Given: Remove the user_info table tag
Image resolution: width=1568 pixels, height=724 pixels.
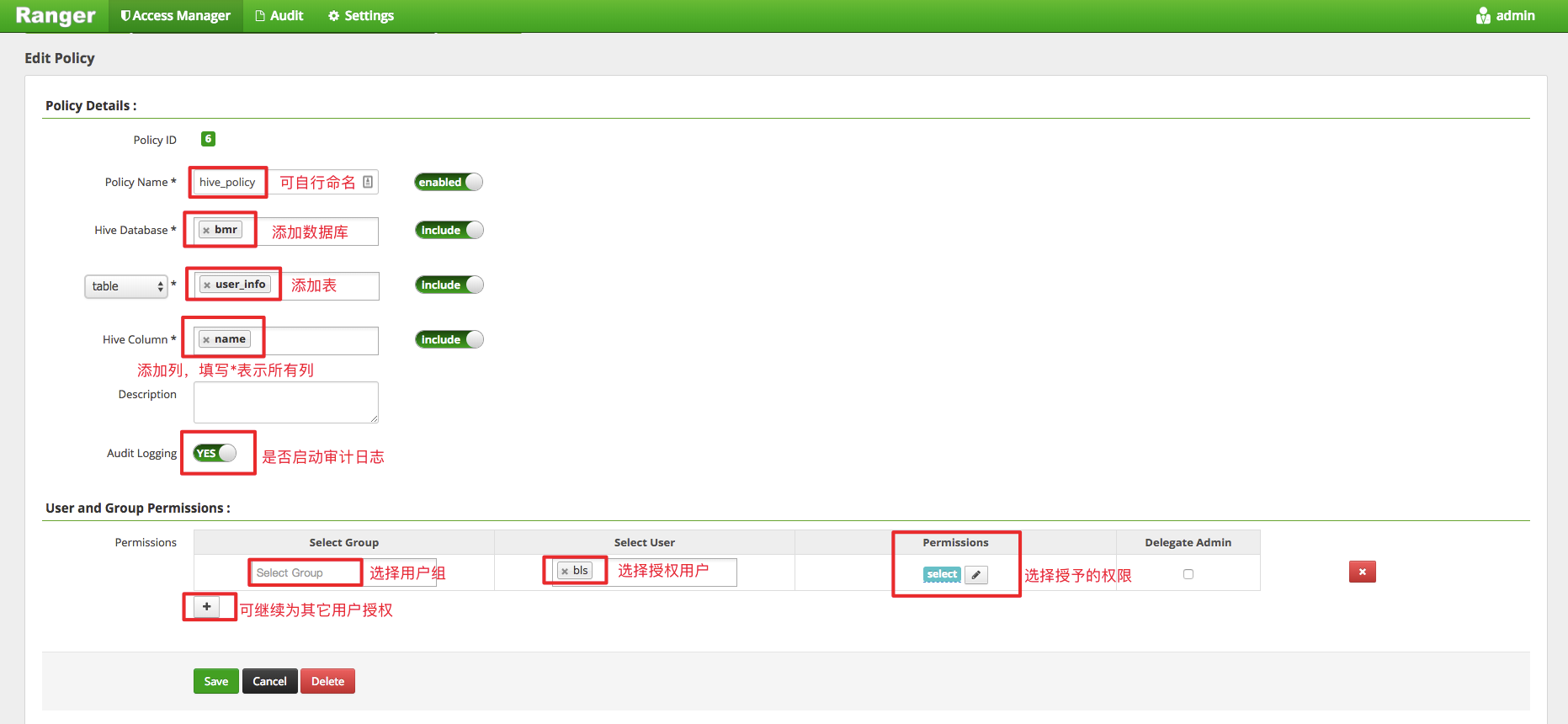Looking at the screenshot, I should point(207,285).
